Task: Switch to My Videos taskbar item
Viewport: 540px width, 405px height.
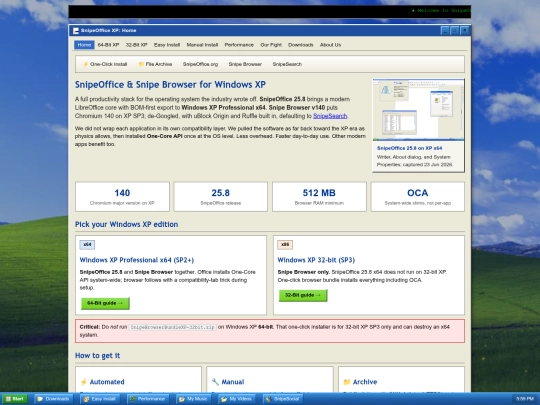Action: (x=237, y=399)
